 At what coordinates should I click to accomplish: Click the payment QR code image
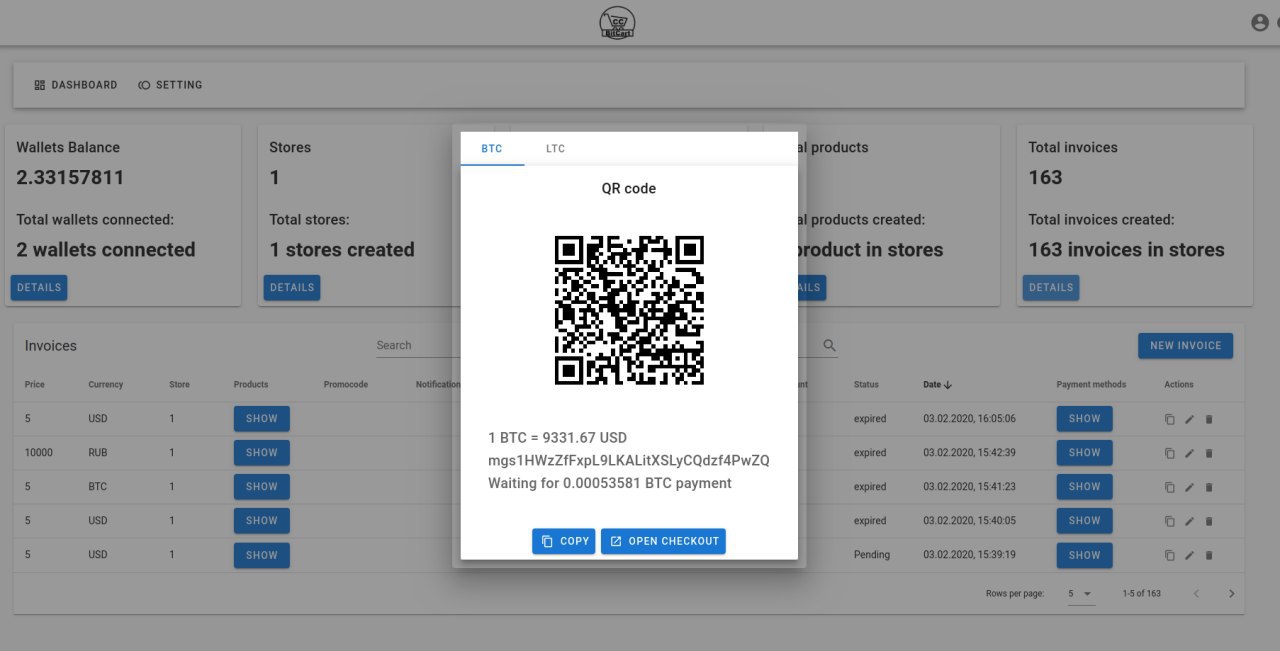pos(629,310)
